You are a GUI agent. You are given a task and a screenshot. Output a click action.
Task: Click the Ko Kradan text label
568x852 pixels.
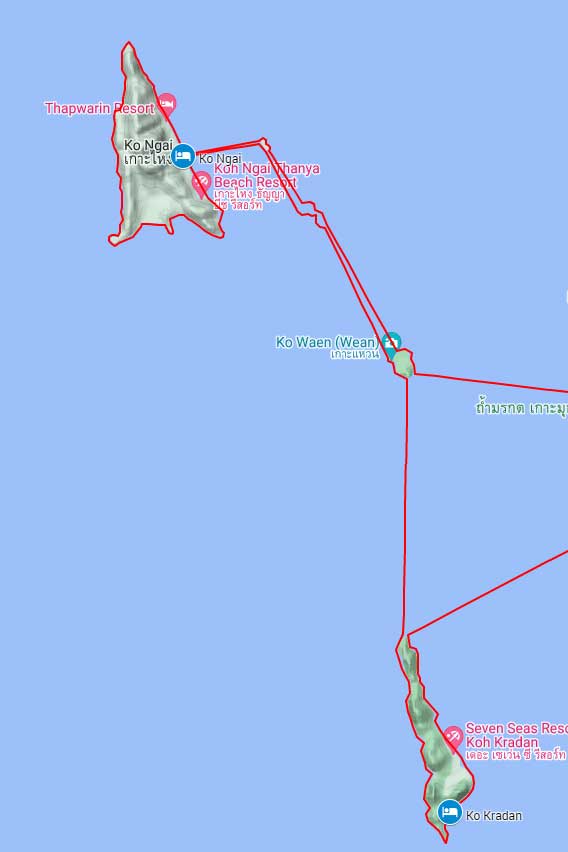tap(494, 816)
